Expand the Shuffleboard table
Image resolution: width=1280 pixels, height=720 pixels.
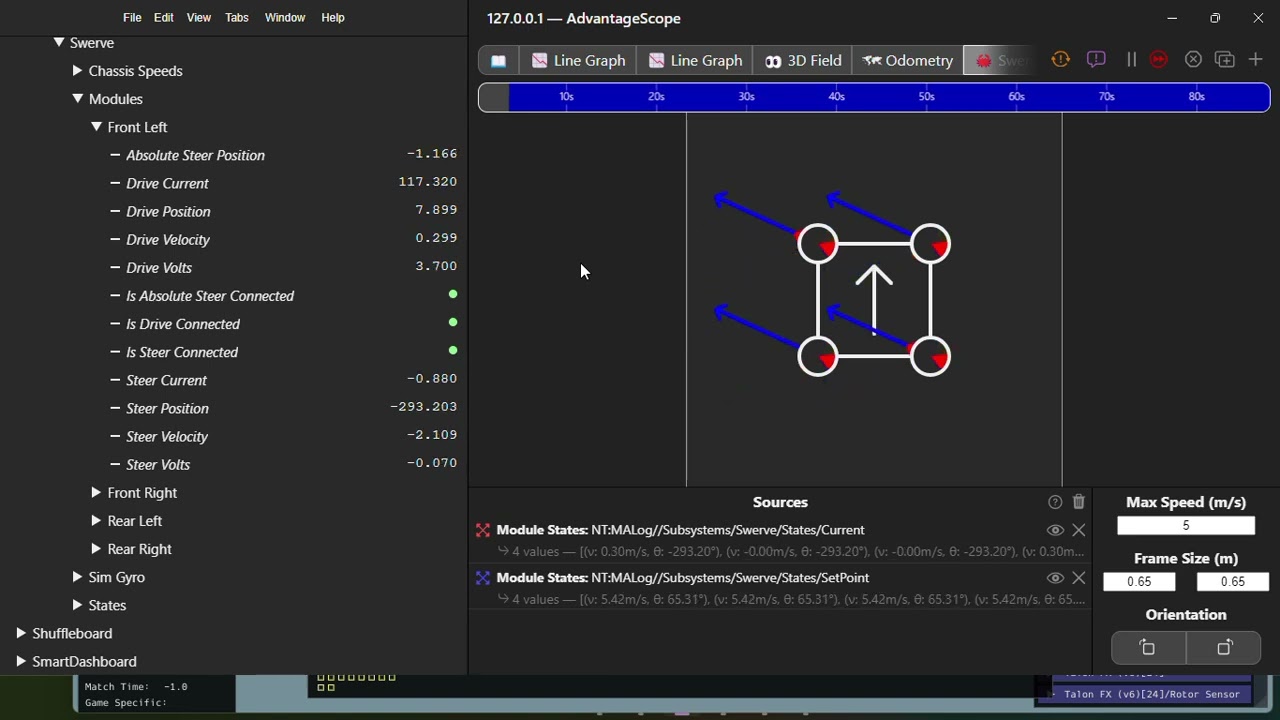coord(21,633)
